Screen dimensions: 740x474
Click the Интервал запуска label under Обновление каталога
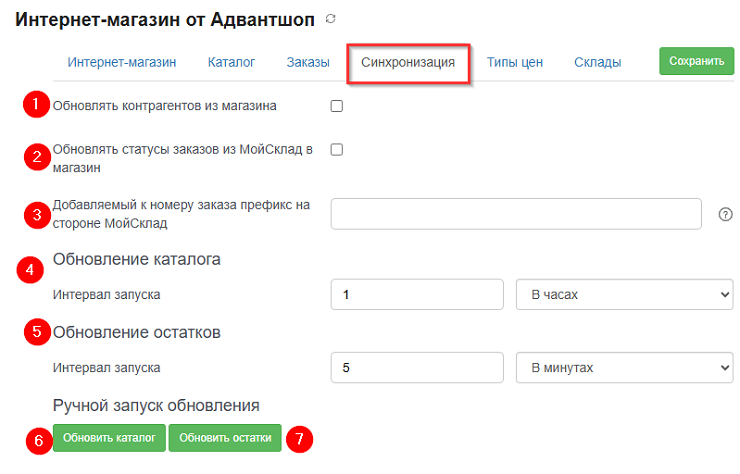click(x=106, y=295)
